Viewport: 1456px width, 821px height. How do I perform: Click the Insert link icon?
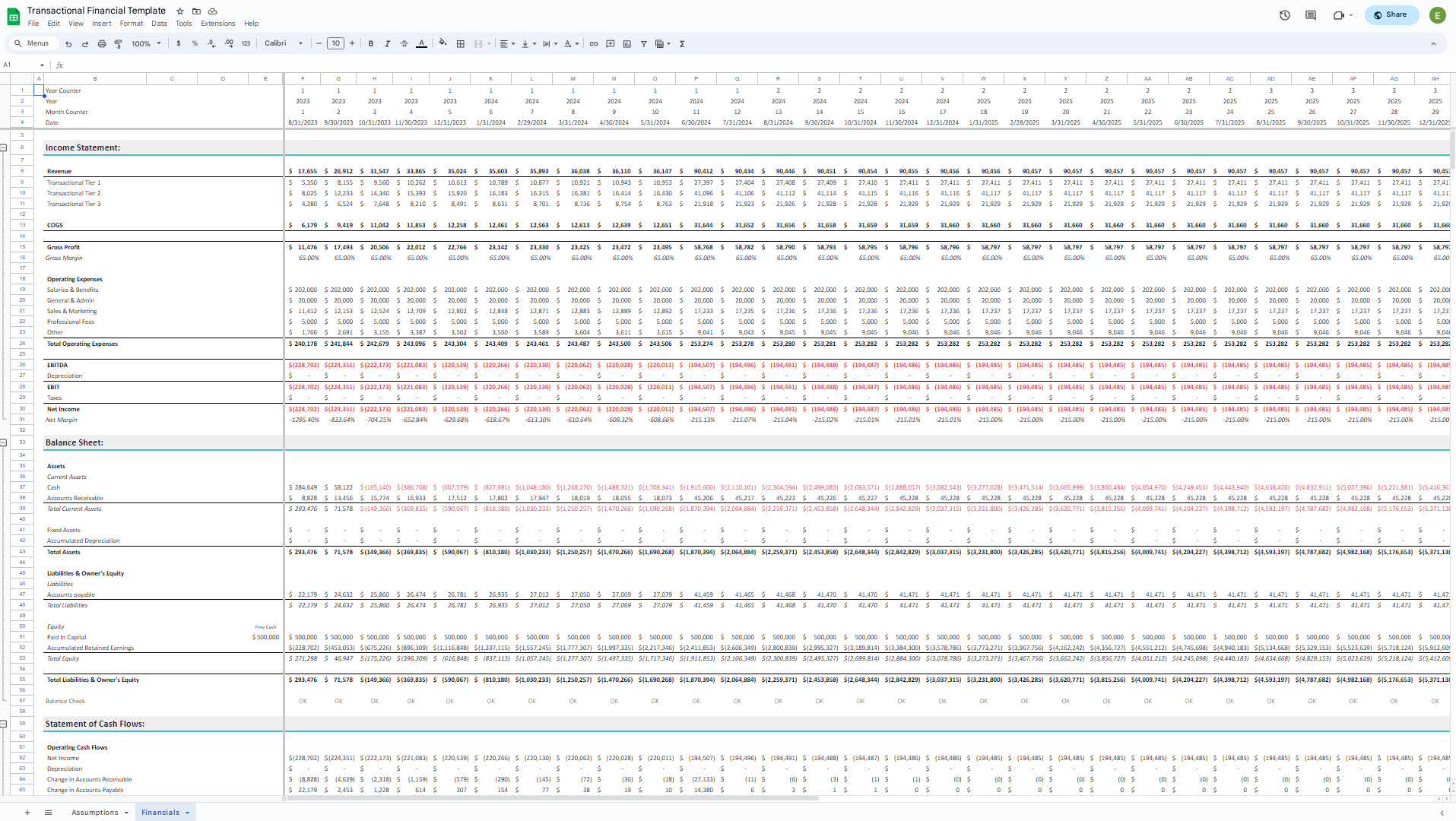click(x=594, y=44)
